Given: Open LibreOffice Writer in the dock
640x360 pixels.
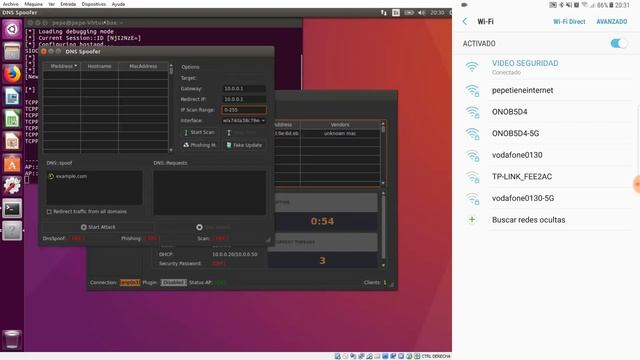Looking at the screenshot, I should click(12, 97).
